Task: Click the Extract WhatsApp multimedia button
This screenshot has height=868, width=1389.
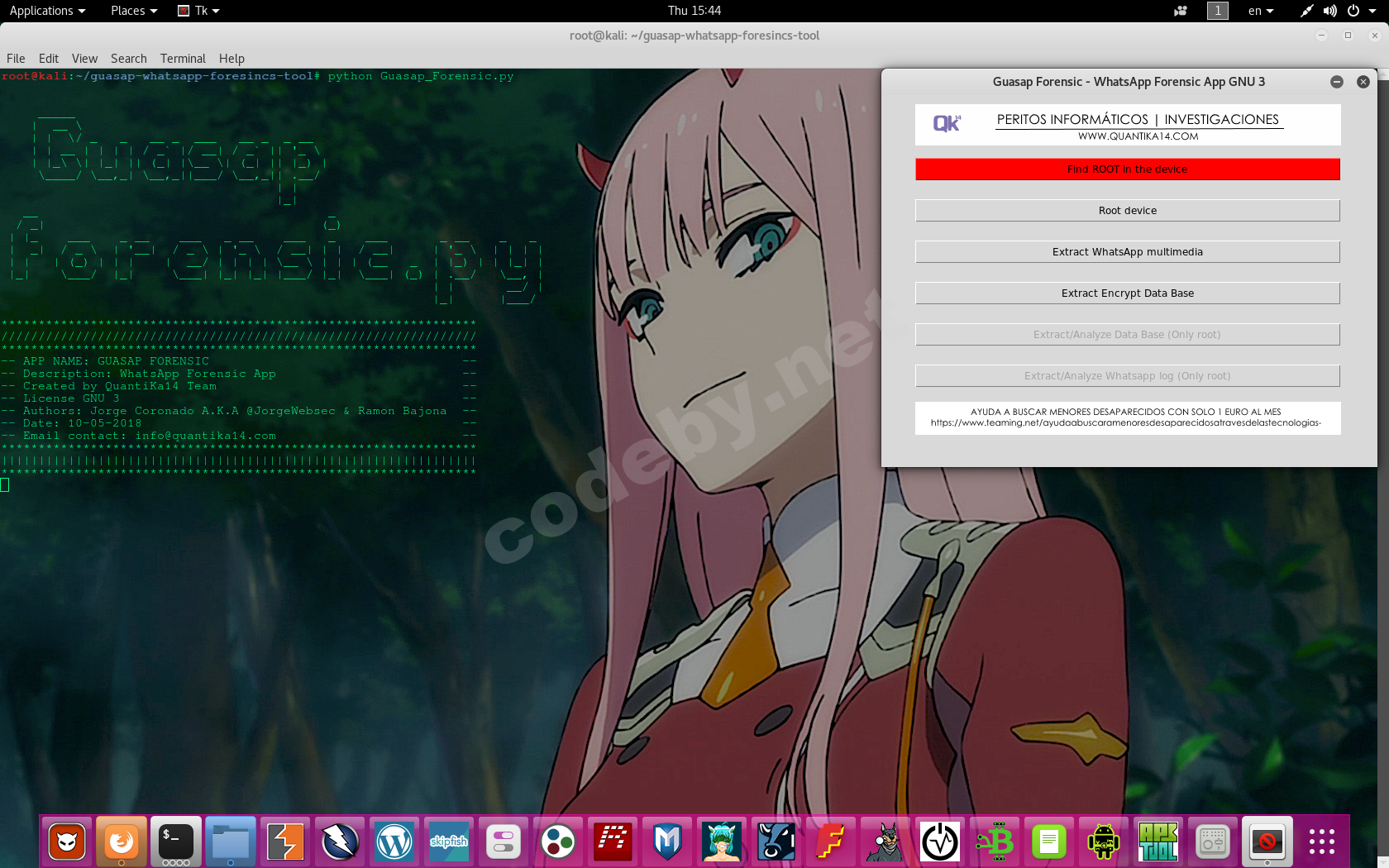Action: pos(1127,251)
